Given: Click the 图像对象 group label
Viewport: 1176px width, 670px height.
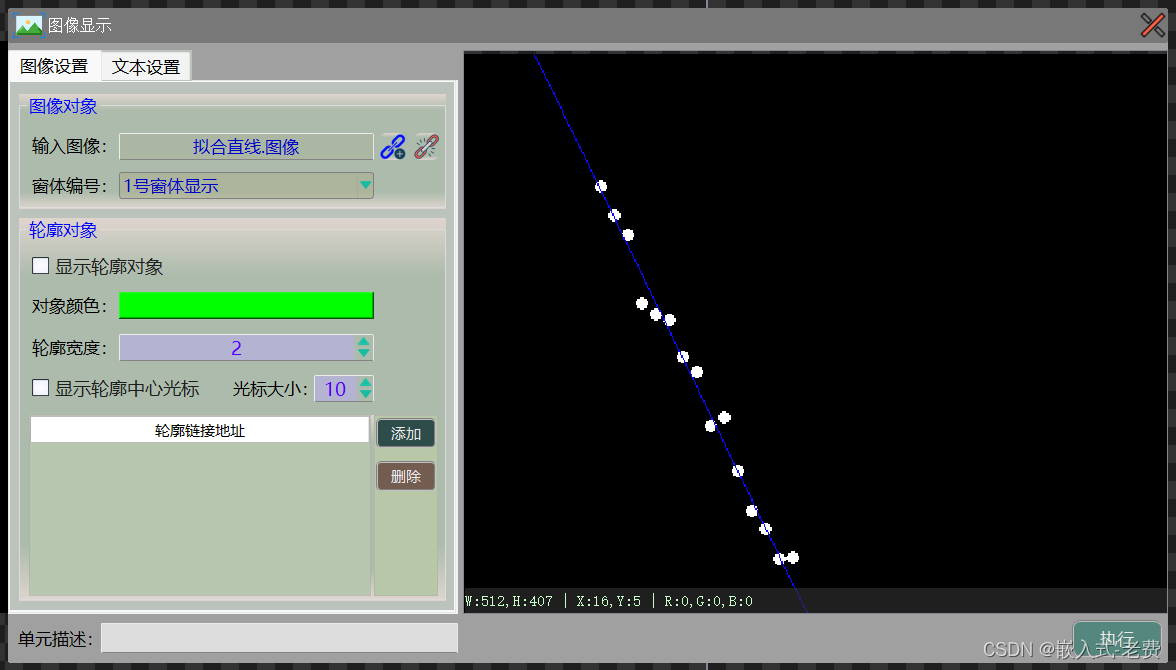Looking at the screenshot, I should [63, 107].
